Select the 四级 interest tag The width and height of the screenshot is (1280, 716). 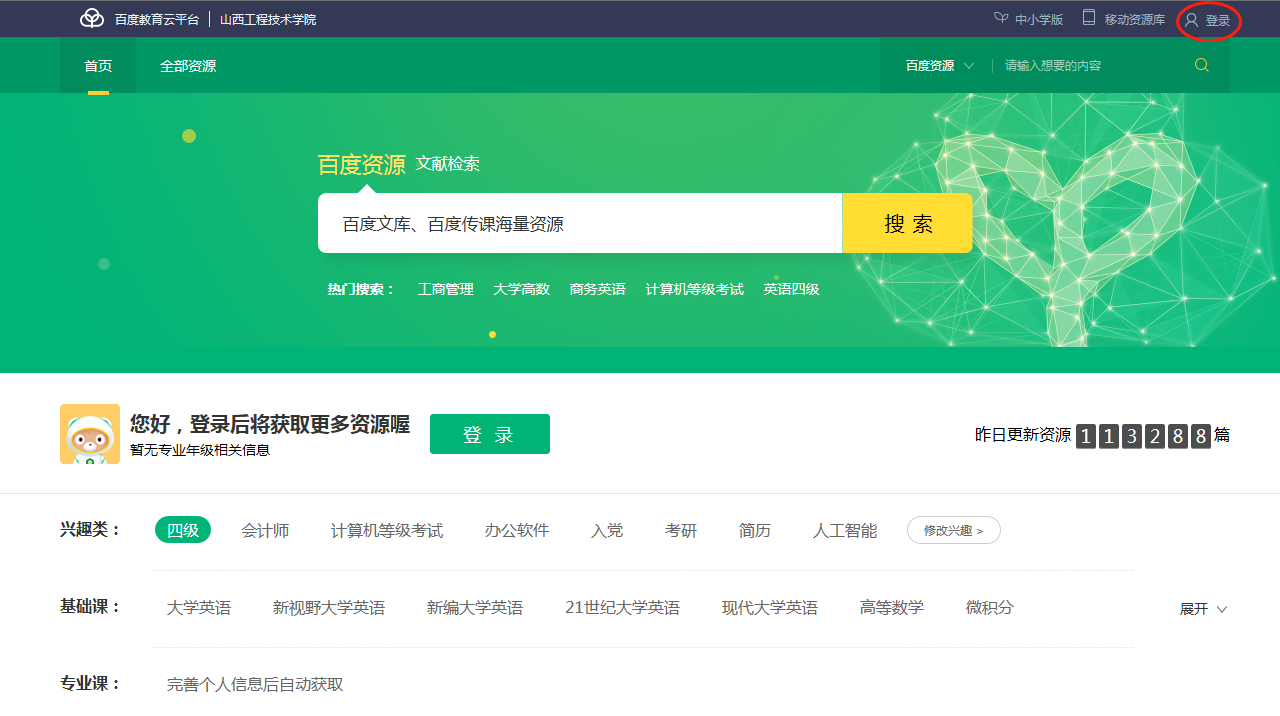coord(183,530)
